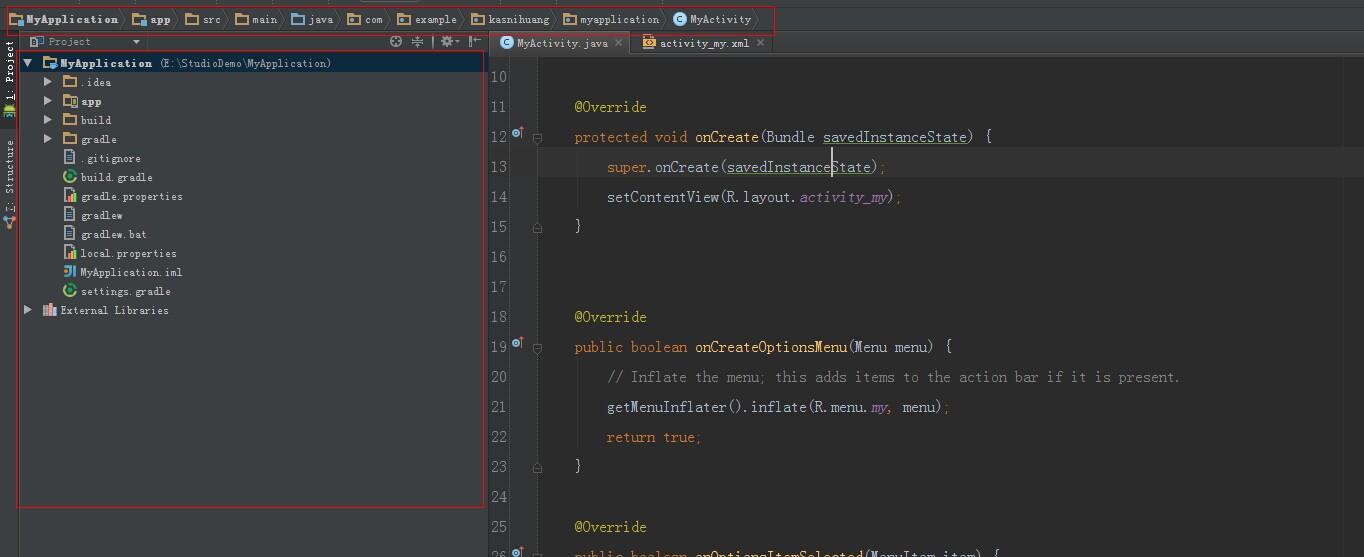Click kasnihuang in the navigation breadcrumb
This screenshot has height=557, width=1364.
pyautogui.click(x=510, y=19)
